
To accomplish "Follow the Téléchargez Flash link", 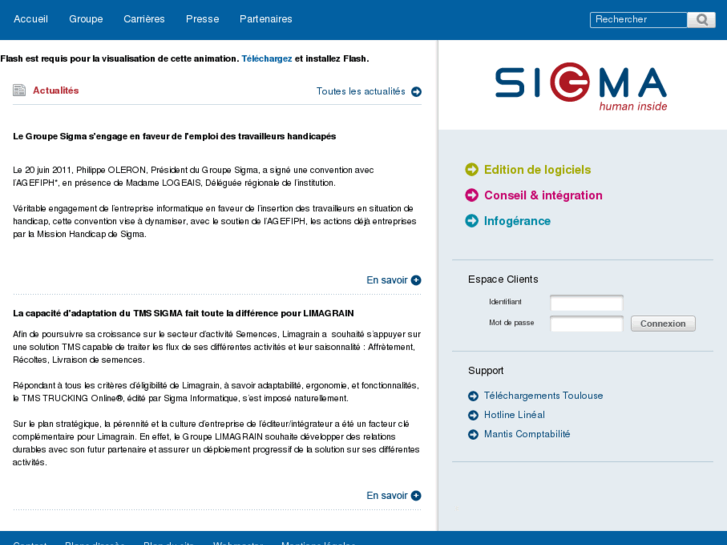I will [267, 59].
